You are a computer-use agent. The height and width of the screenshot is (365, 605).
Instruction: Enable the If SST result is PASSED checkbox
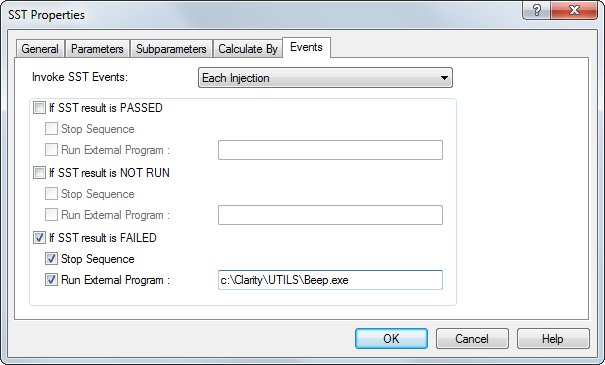pyautogui.click(x=39, y=108)
